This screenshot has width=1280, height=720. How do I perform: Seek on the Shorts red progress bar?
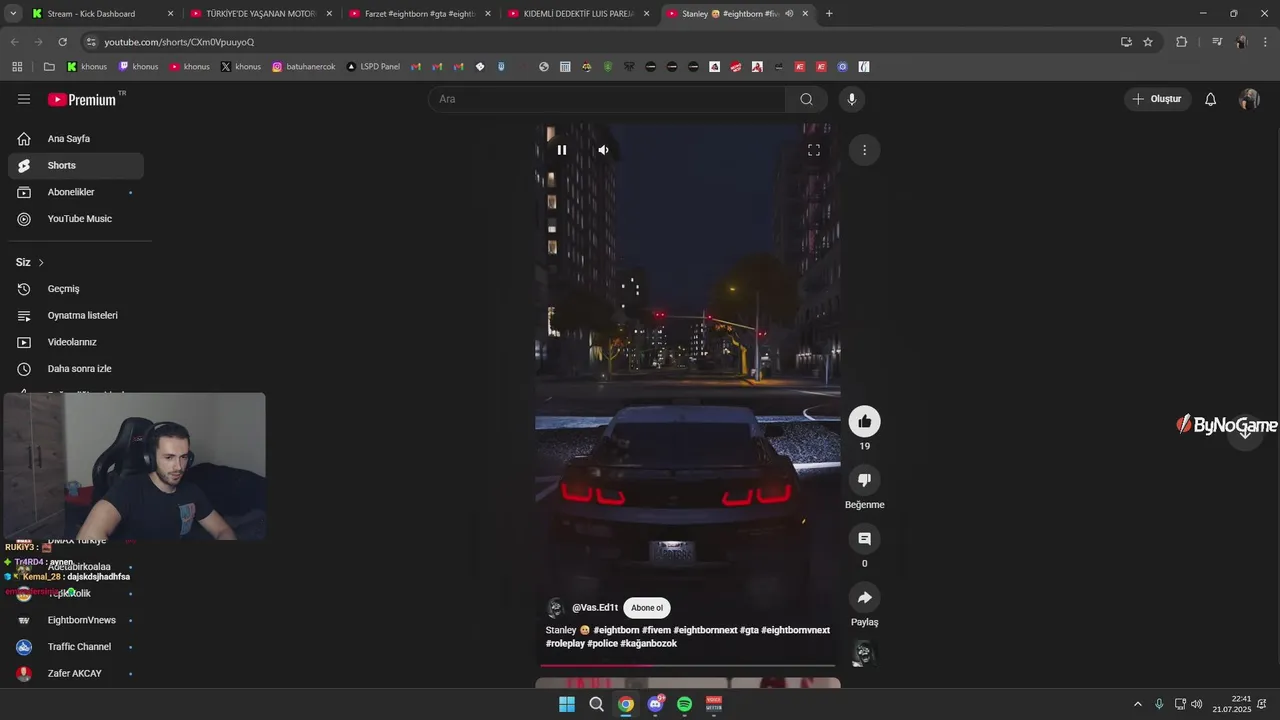[688, 664]
